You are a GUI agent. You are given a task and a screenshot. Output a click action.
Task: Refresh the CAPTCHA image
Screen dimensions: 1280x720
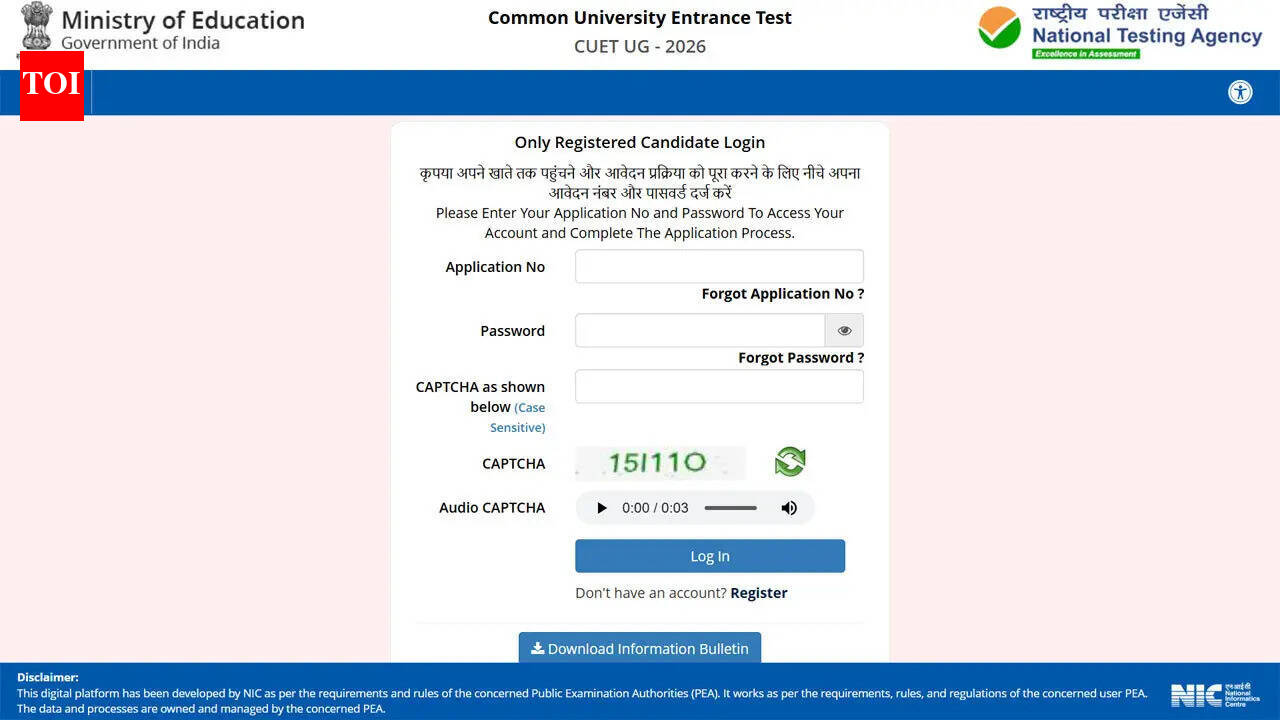click(x=789, y=461)
